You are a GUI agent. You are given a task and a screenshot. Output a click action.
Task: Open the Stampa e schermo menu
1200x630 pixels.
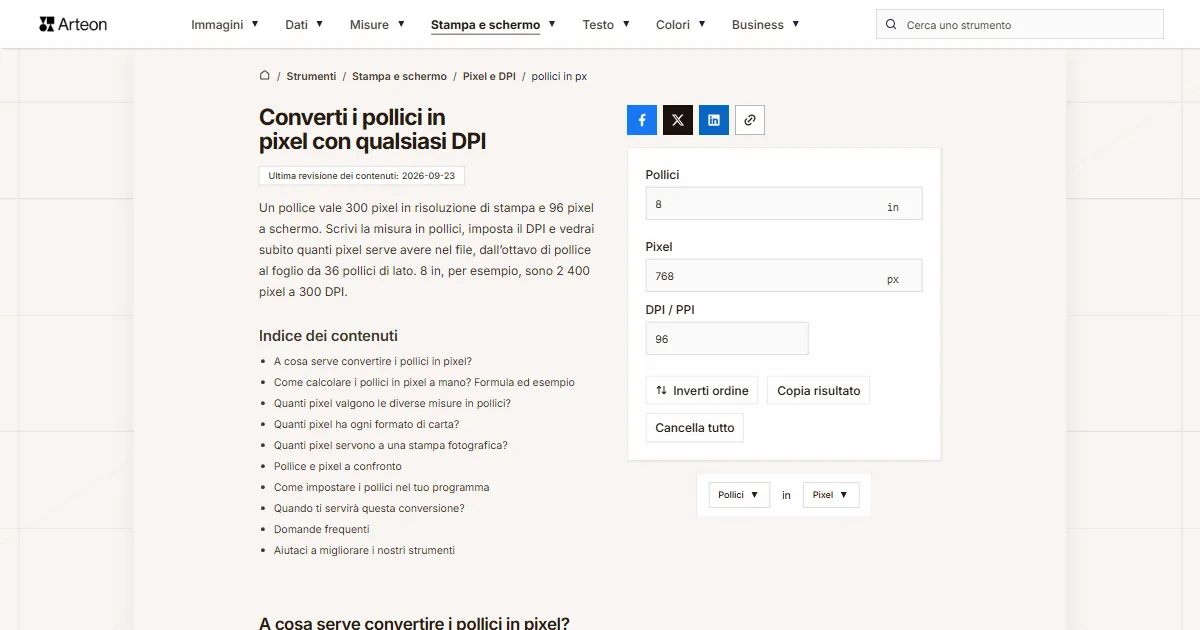click(x=493, y=25)
